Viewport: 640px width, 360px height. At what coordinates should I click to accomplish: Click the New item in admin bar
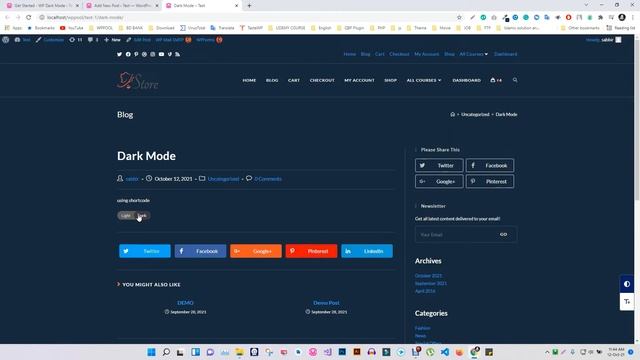(x=112, y=40)
